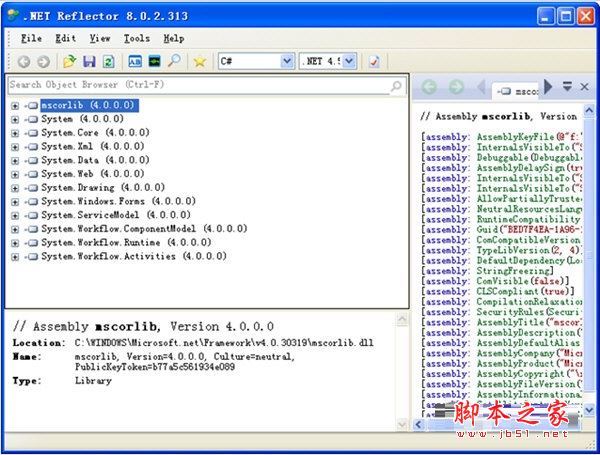Viewport: 600px width, 455px height.
Task: Expand the System.Xml node
Action: tap(15, 147)
